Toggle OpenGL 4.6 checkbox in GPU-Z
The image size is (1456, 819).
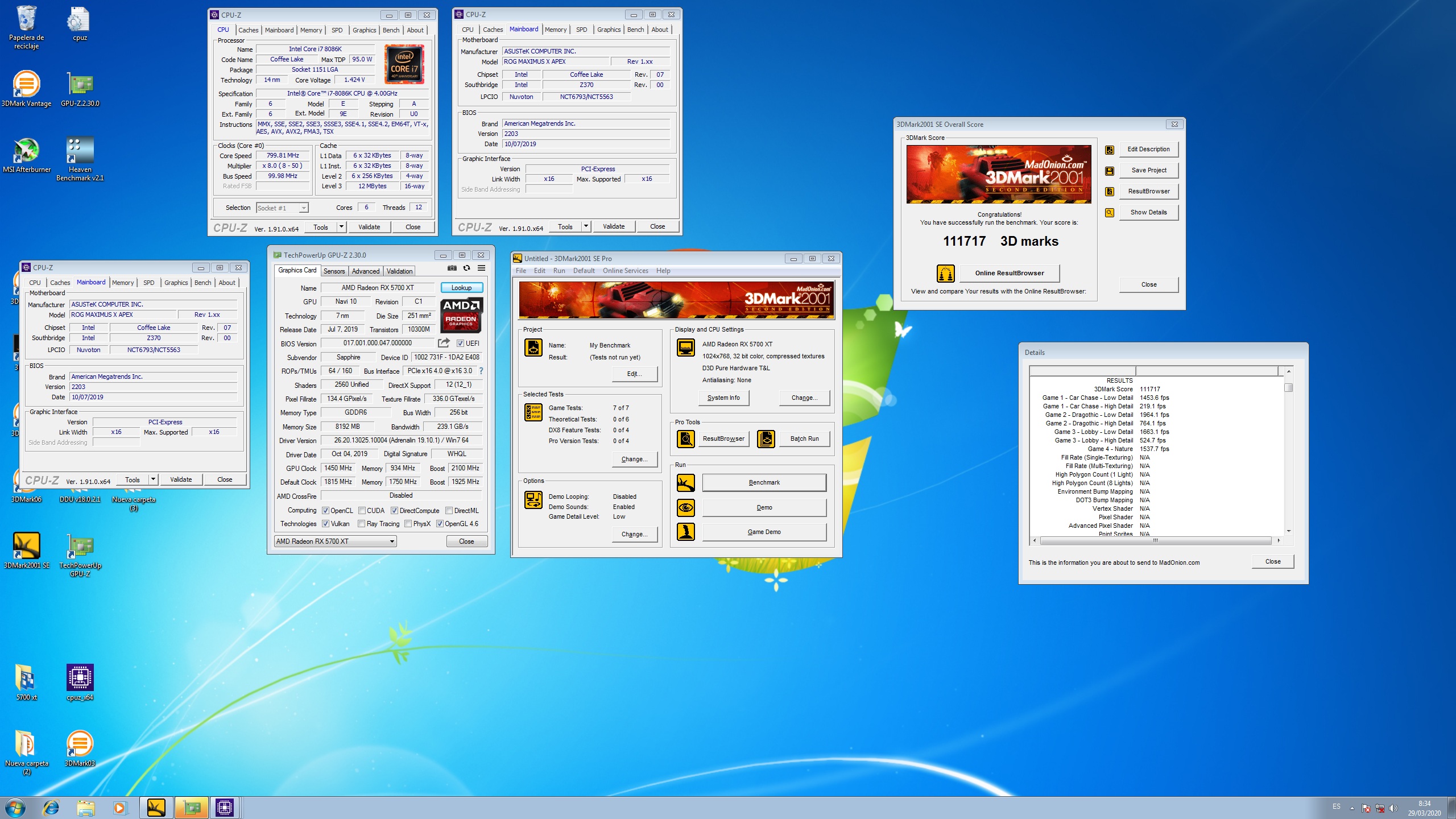point(440,523)
